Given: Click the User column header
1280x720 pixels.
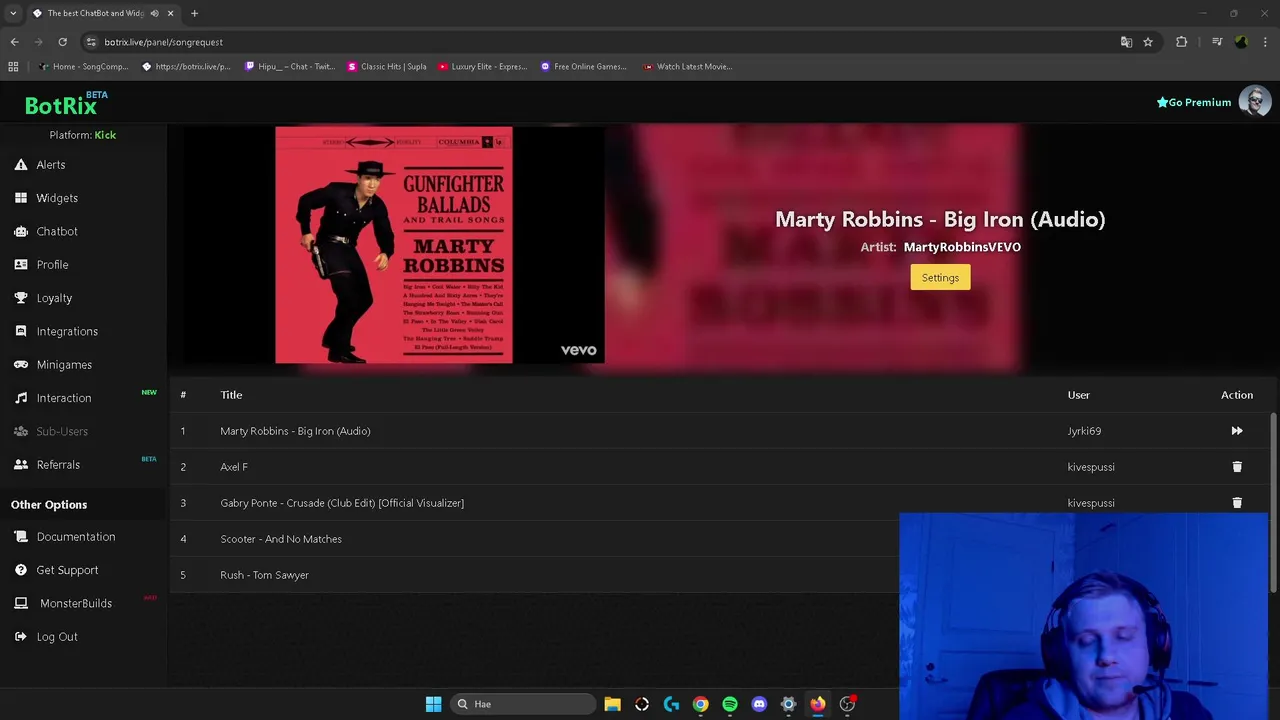Looking at the screenshot, I should point(1078,395).
